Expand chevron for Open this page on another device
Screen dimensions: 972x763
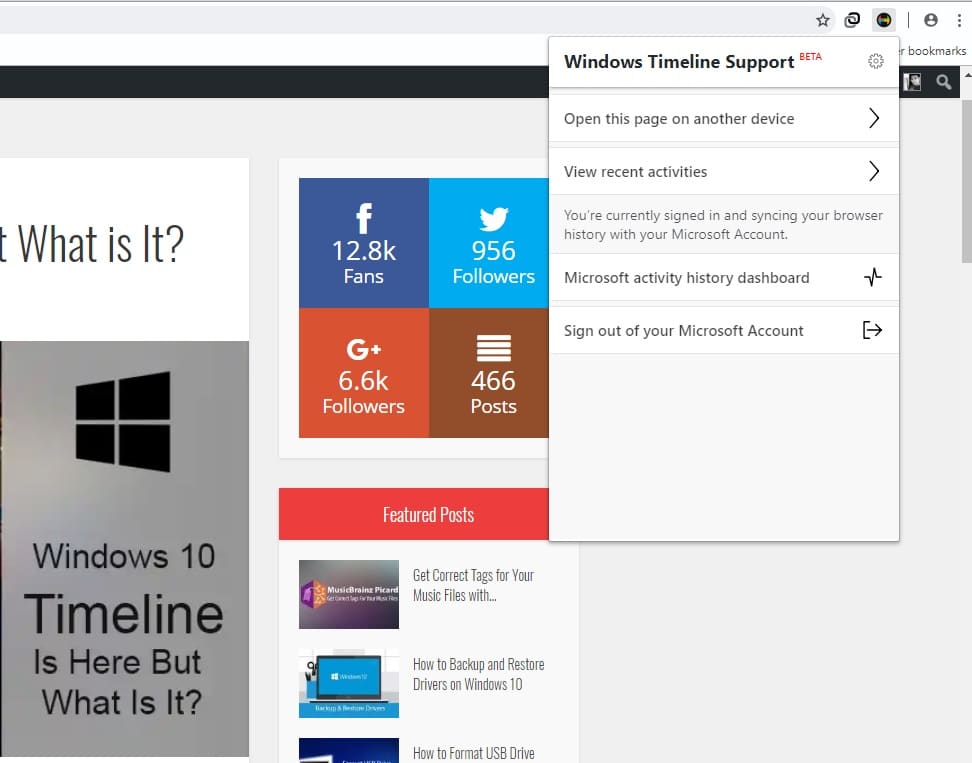(x=874, y=118)
